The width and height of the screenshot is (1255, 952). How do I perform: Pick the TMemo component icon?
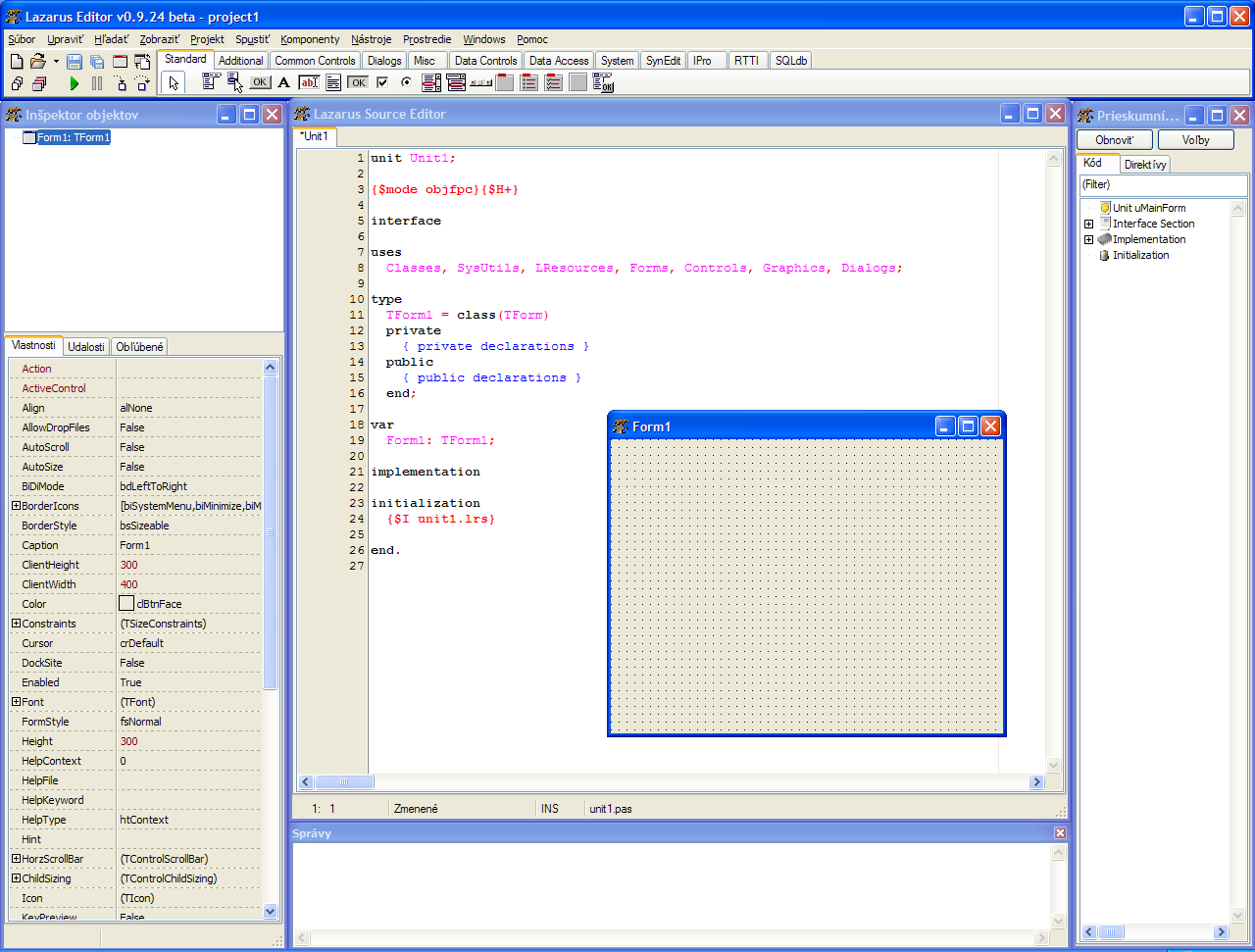point(333,82)
